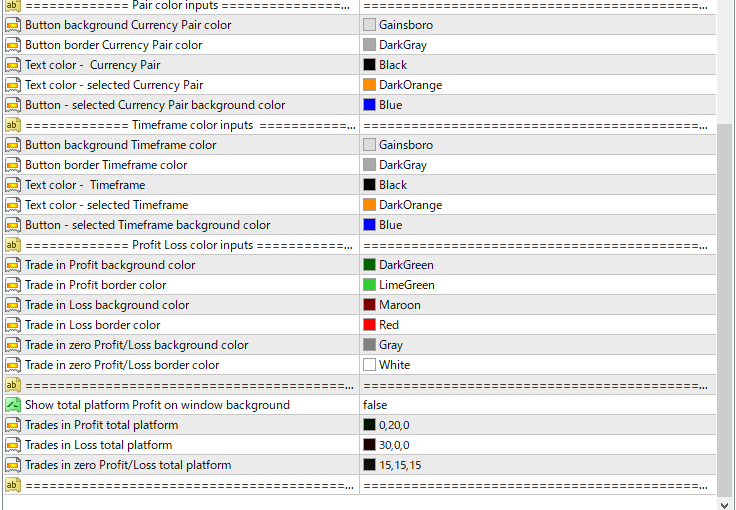Pick the DarkGreen swatch for Profit background
The image size is (736, 510).
click(369, 265)
